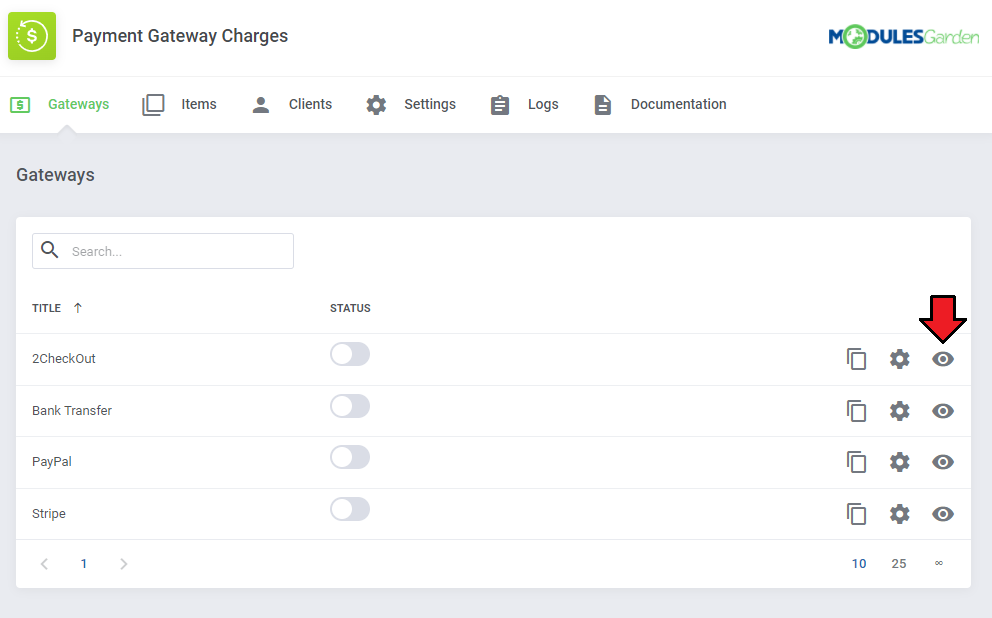Show unlimited entries with infinity option
Image resolution: width=992 pixels, height=618 pixels.
pyautogui.click(x=939, y=563)
